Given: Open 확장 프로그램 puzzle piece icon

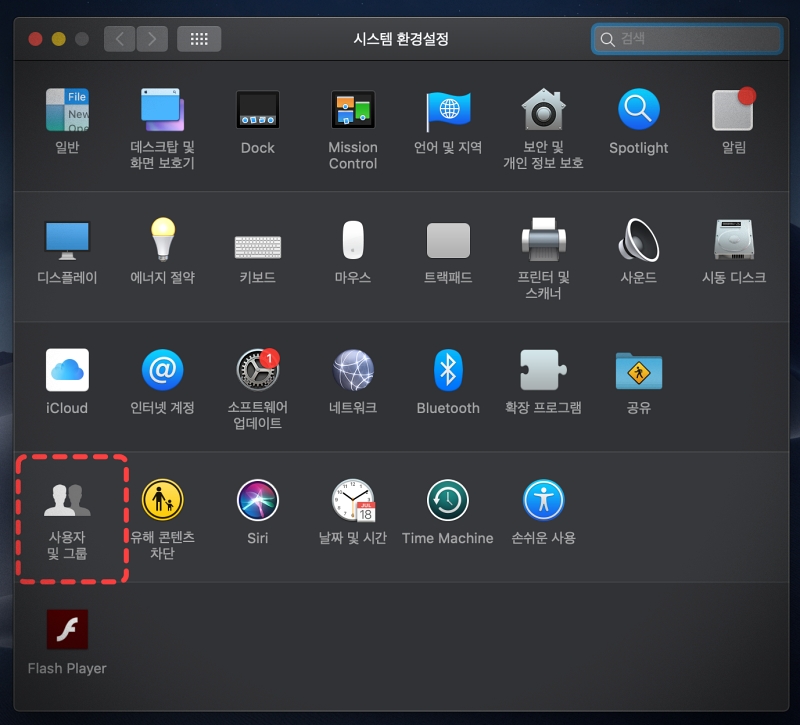Looking at the screenshot, I should (x=543, y=370).
